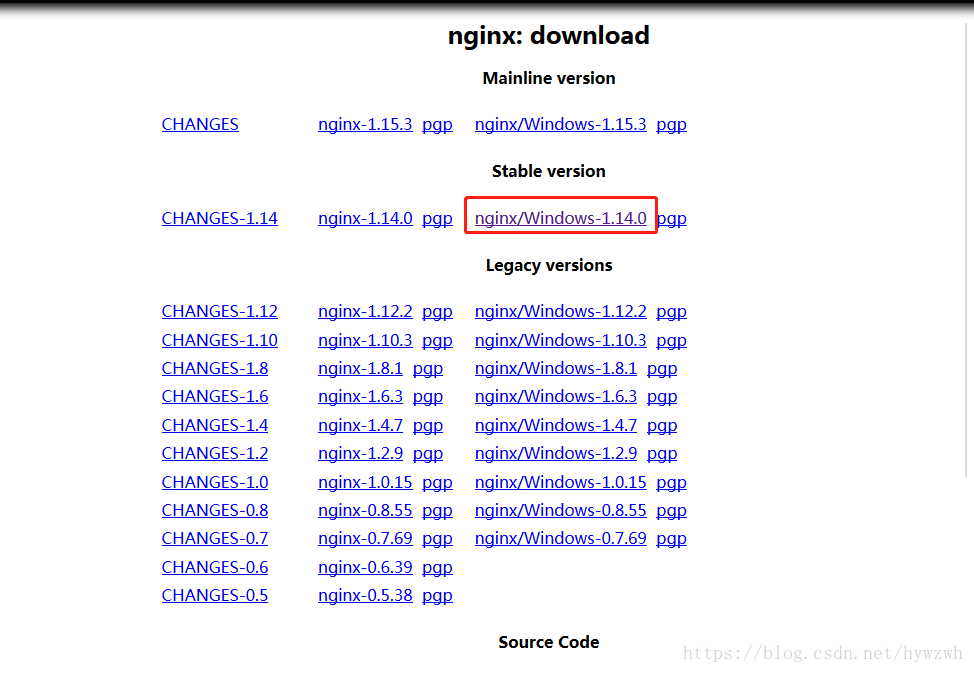Open CHANGES-1.6 link
This screenshot has width=974, height=673.
tap(215, 396)
